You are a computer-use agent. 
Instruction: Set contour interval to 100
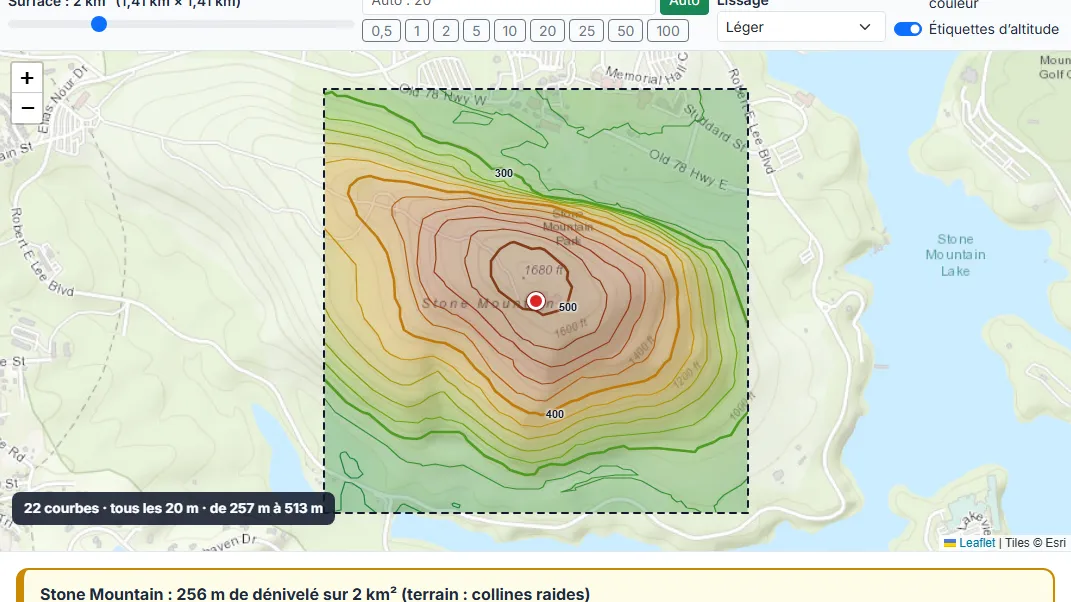pyautogui.click(x=668, y=31)
